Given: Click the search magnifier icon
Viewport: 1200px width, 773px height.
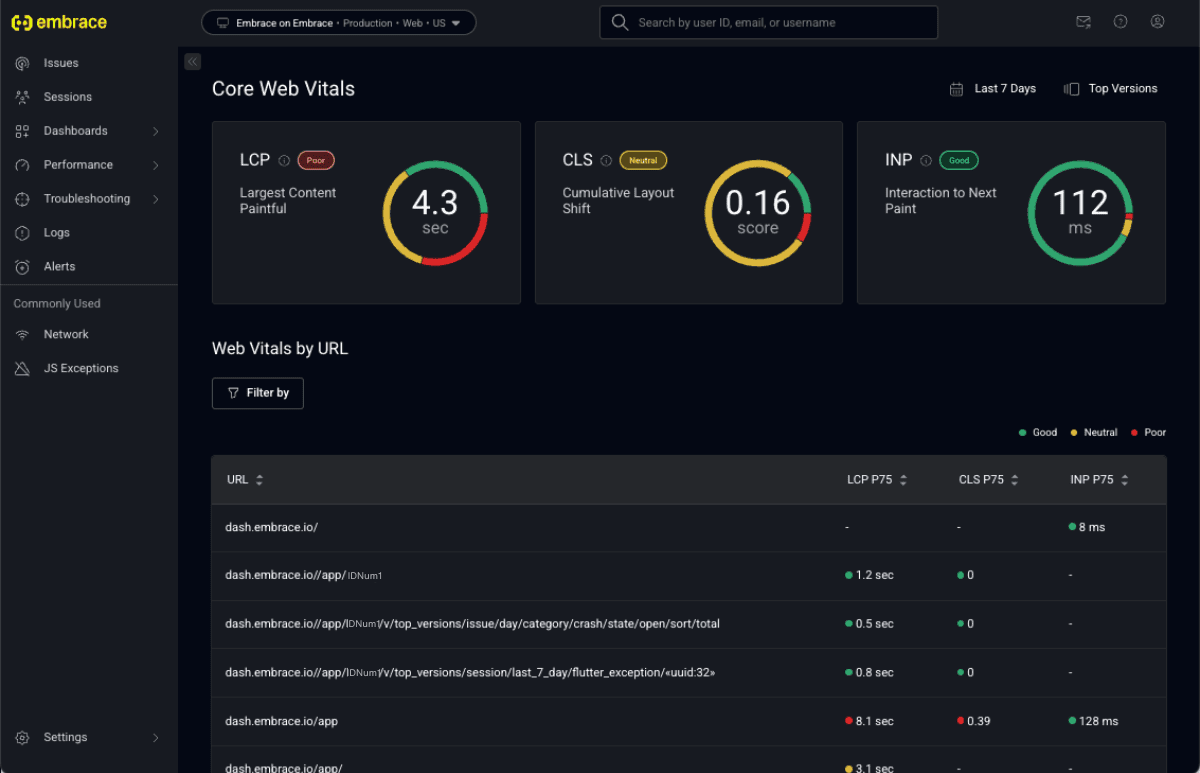Looking at the screenshot, I should [620, 22].
